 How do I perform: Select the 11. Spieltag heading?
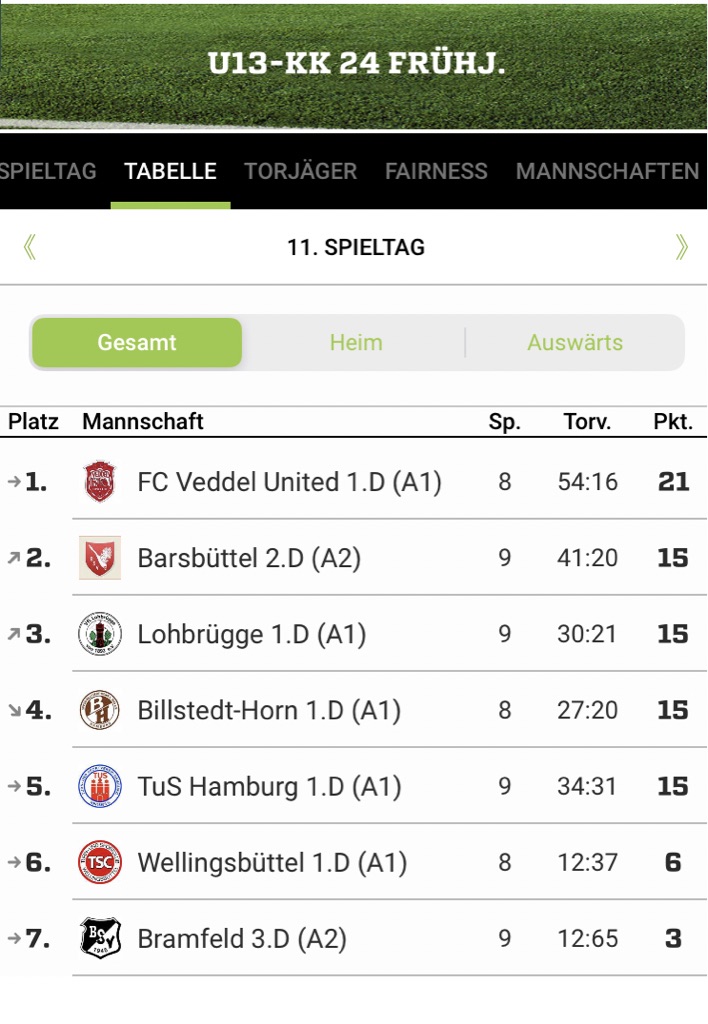click(356, 248)
